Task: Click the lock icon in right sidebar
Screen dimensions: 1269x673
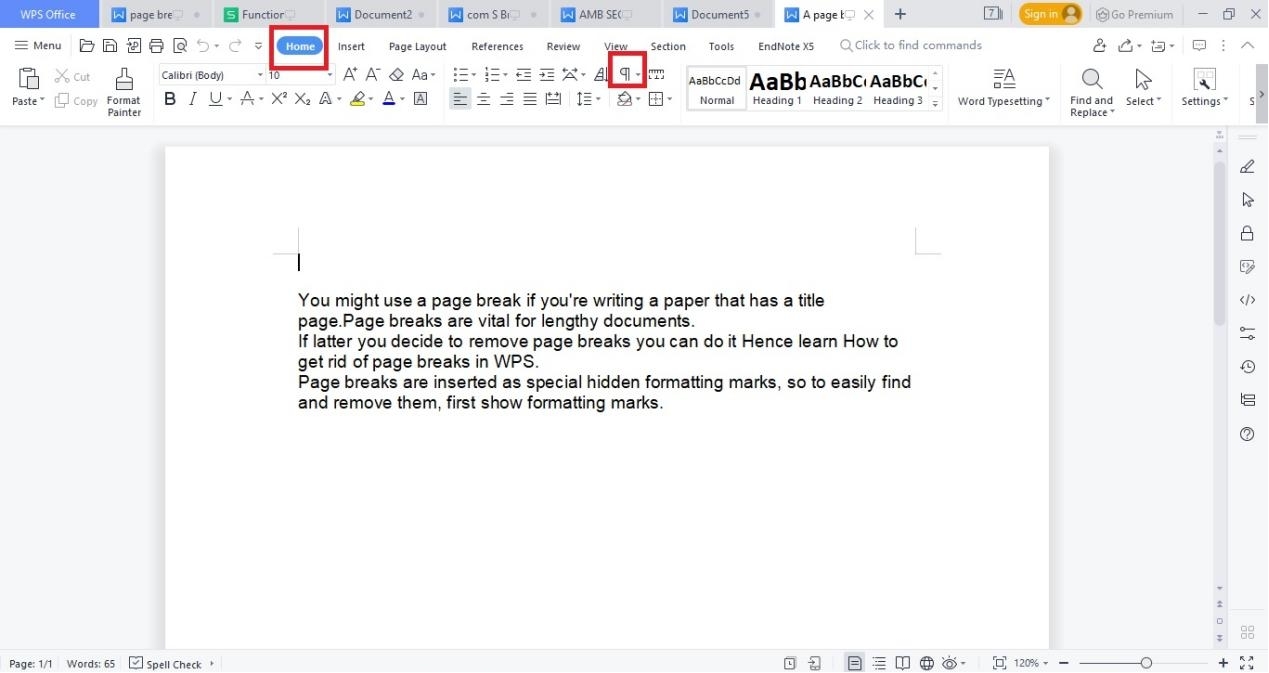Action: coord(1247,233)
